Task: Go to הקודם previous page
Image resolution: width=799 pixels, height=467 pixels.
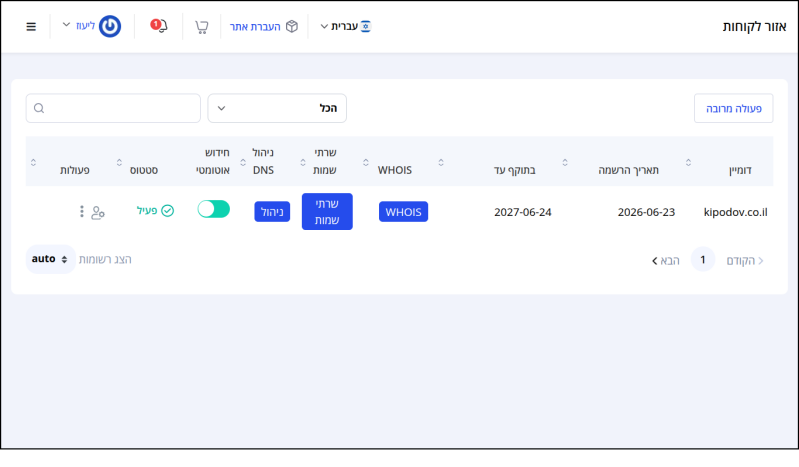Action: tap(744, 261)
